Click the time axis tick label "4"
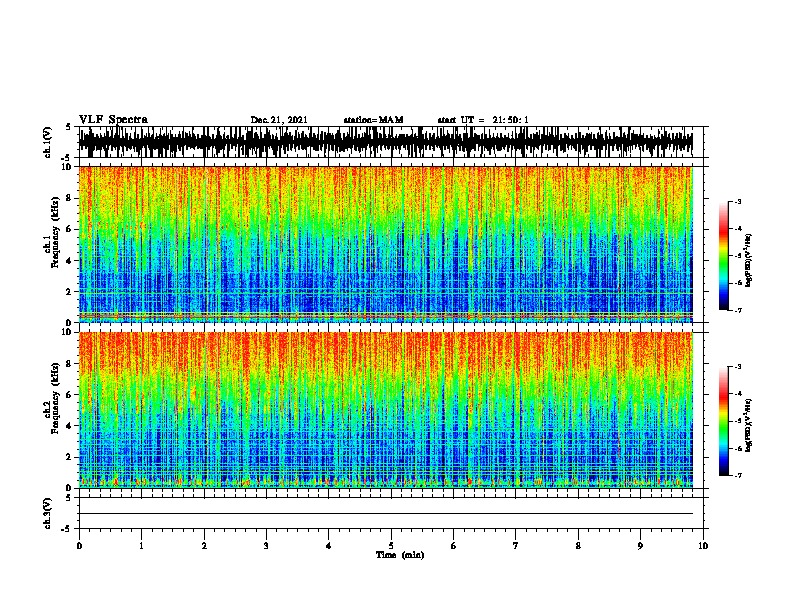Screen dimensions: 792x612 (329, 546)
